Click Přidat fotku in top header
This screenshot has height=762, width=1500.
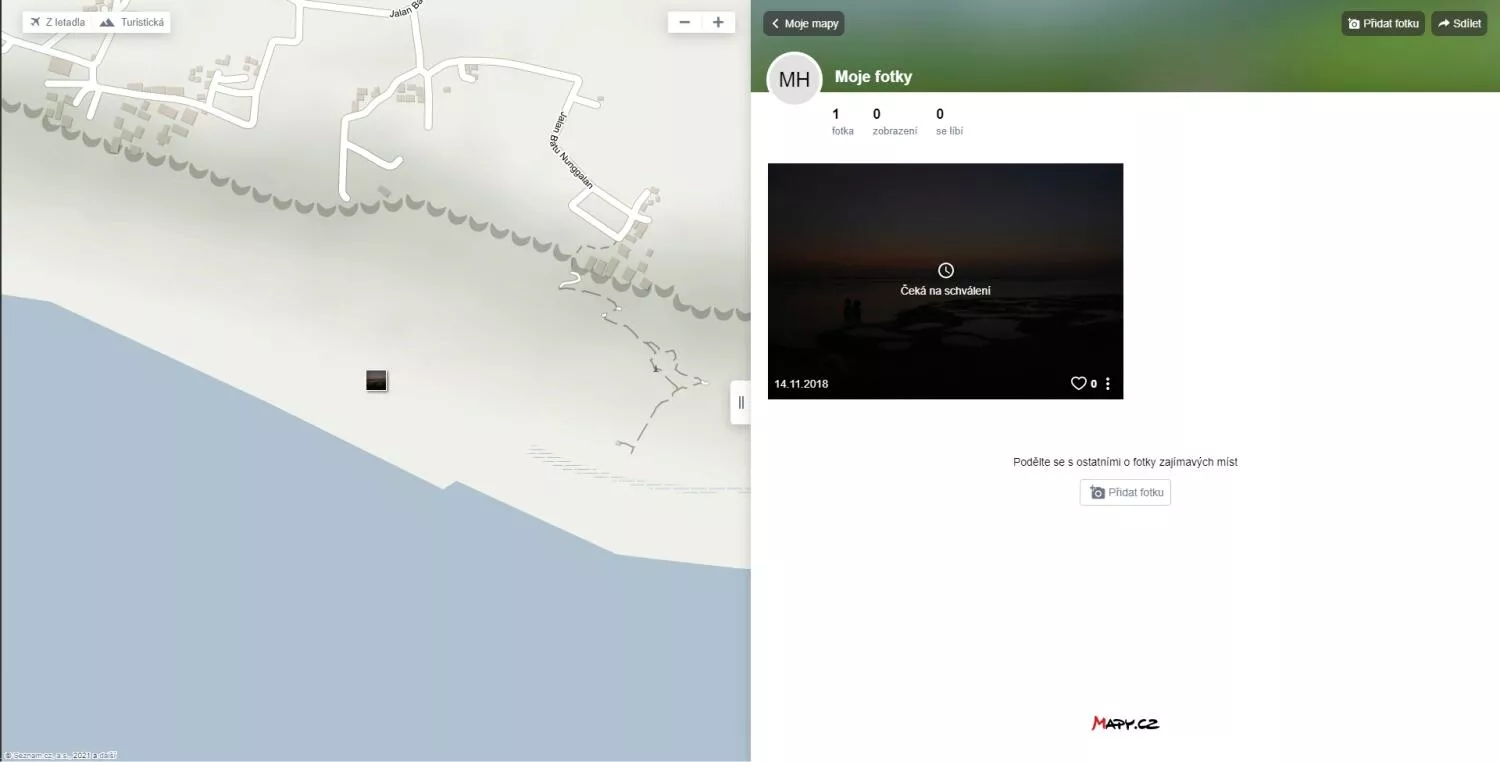(1383, 23)
